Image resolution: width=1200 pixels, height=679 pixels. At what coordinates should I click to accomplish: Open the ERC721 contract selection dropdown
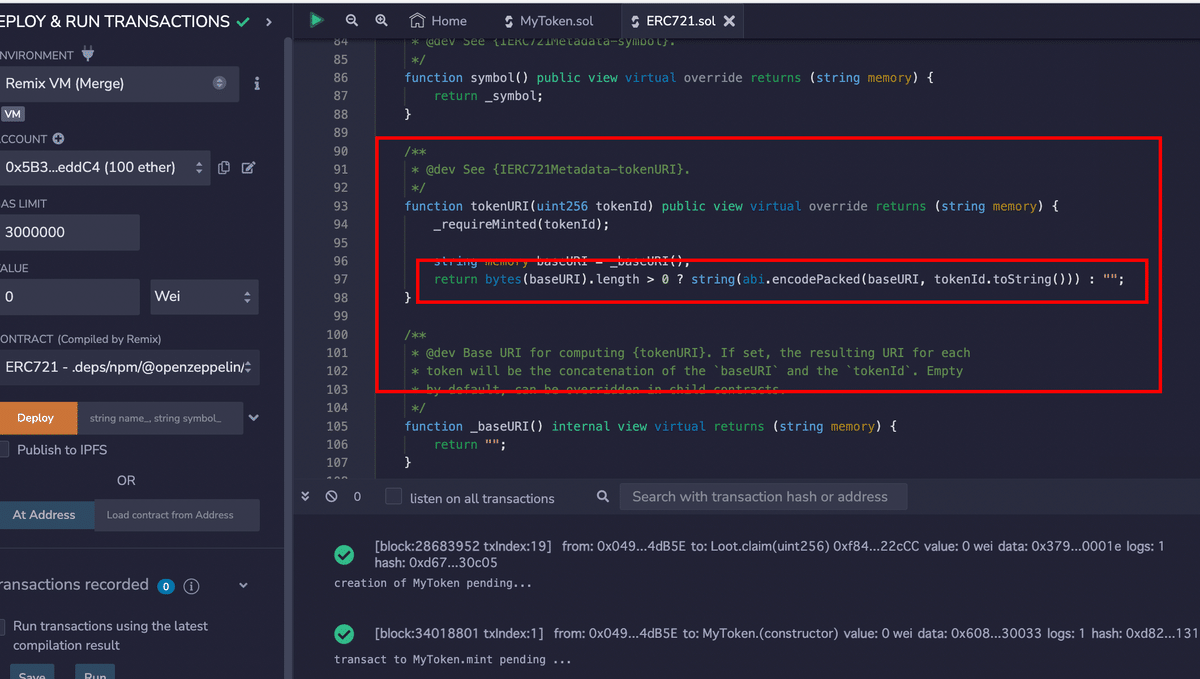point(129,367)
